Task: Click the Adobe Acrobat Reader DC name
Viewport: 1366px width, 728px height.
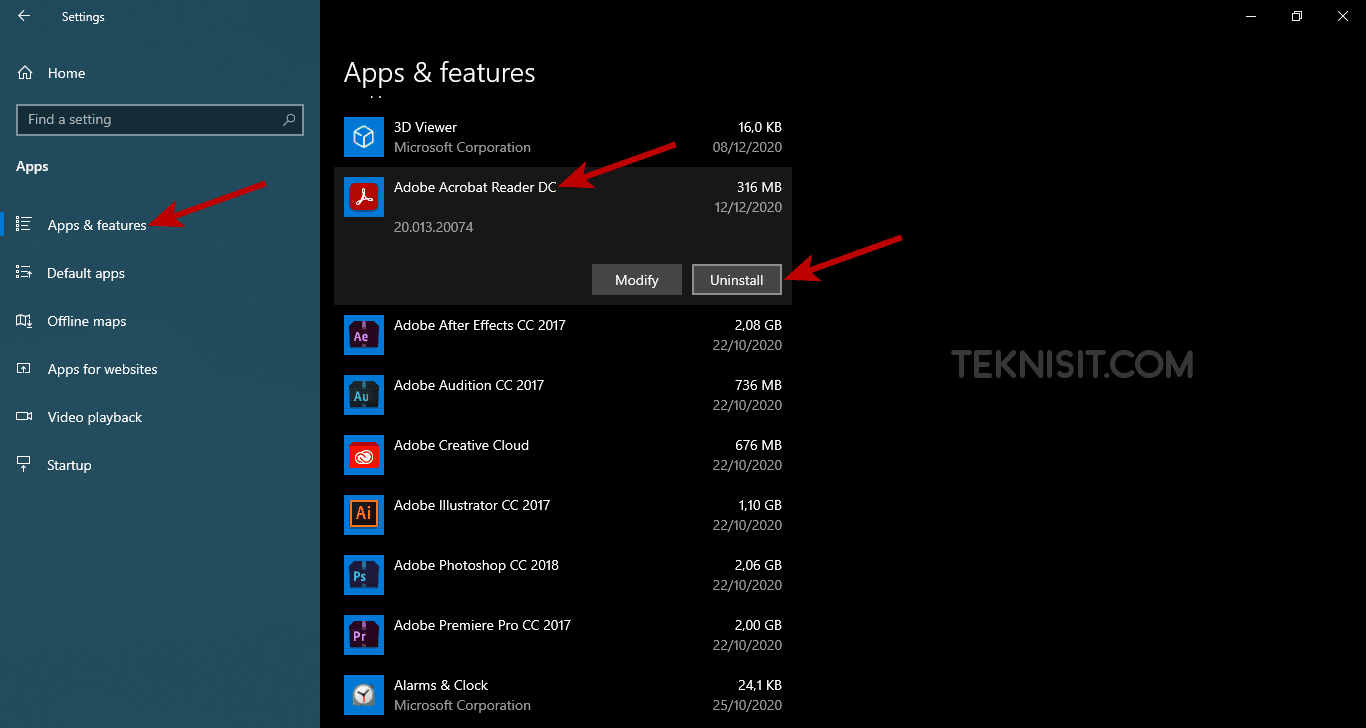Action: pos(475,187)
